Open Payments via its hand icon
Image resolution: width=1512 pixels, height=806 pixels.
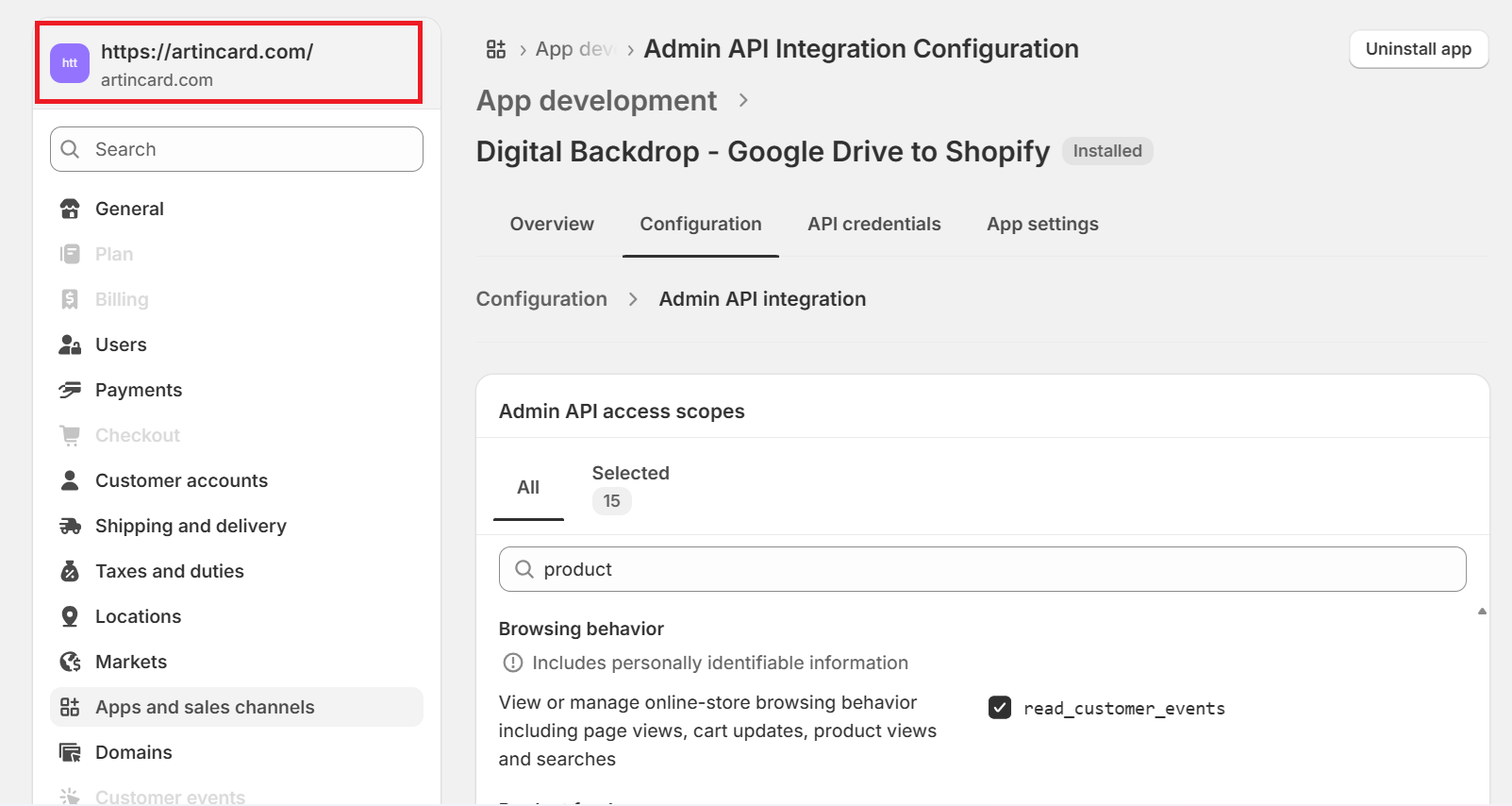point(70,390)
